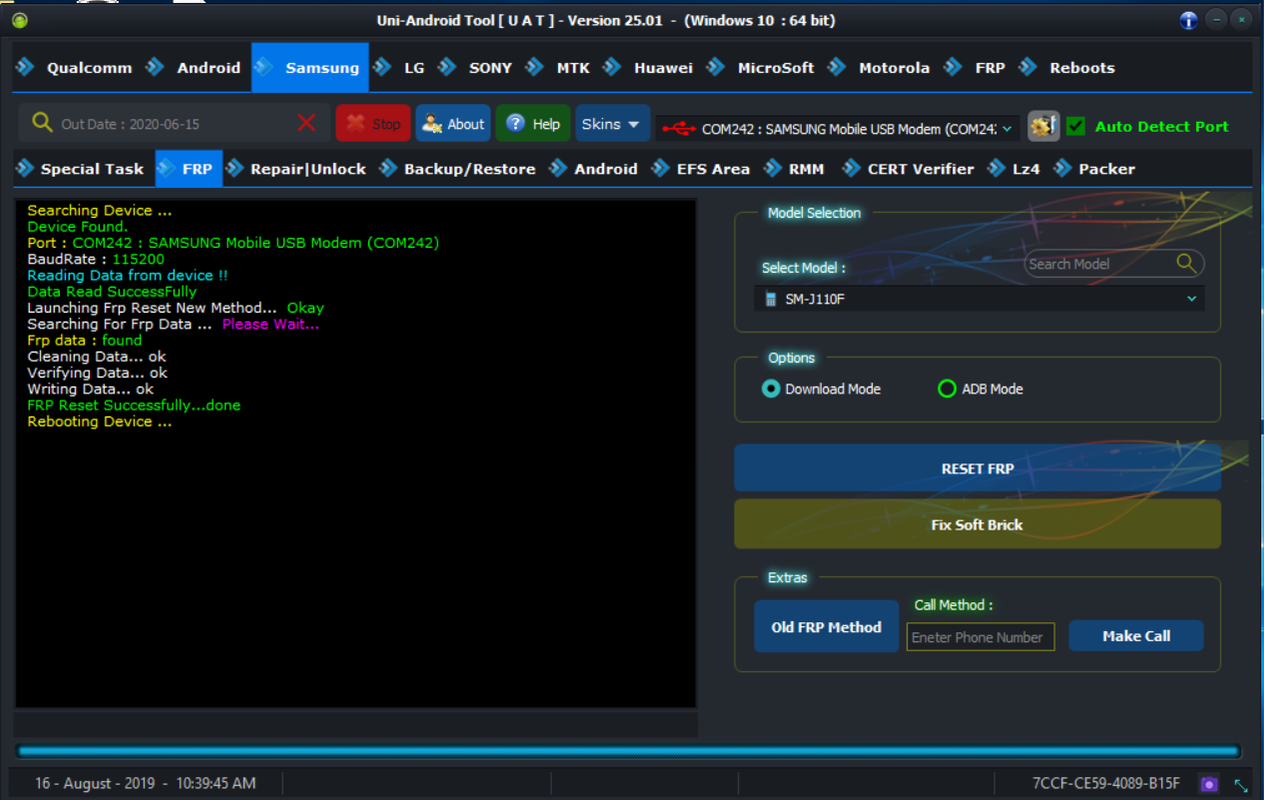Go to the LG tab

401,68
